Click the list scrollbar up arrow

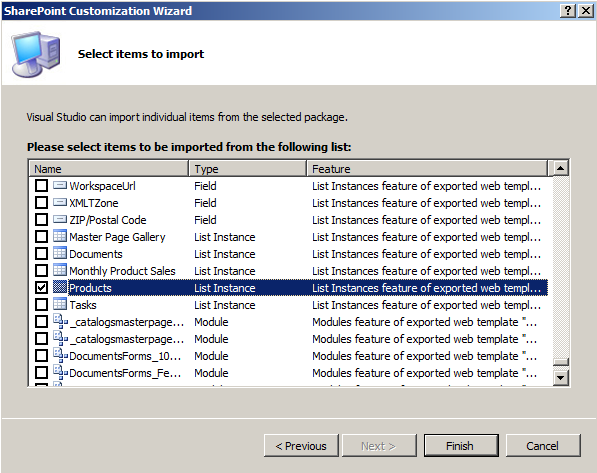[560, 168]
